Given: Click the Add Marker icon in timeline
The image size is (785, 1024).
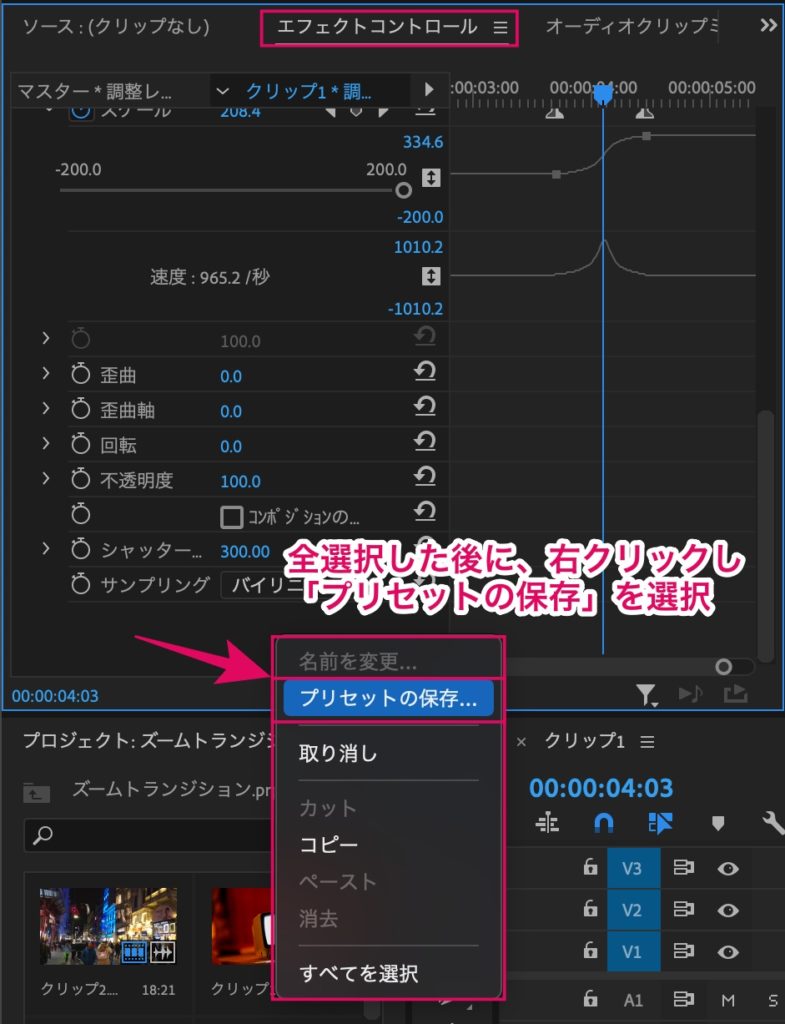Looking at the screenshot, I should point(718,824).
